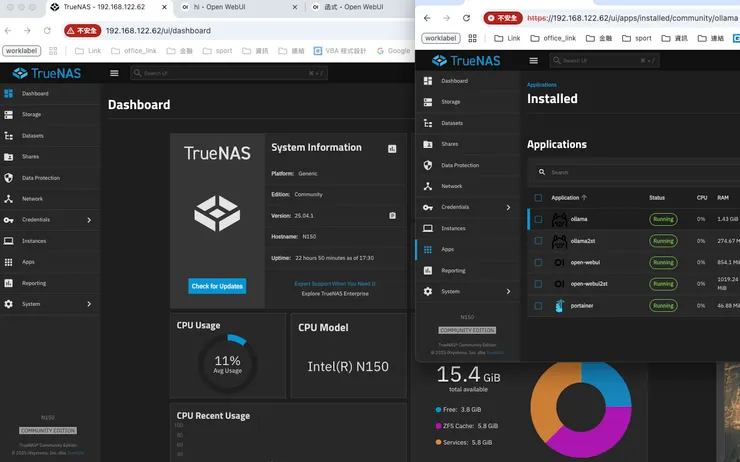
Task: Open Credentials menu item in left sidebar
Action: [50, 220]
